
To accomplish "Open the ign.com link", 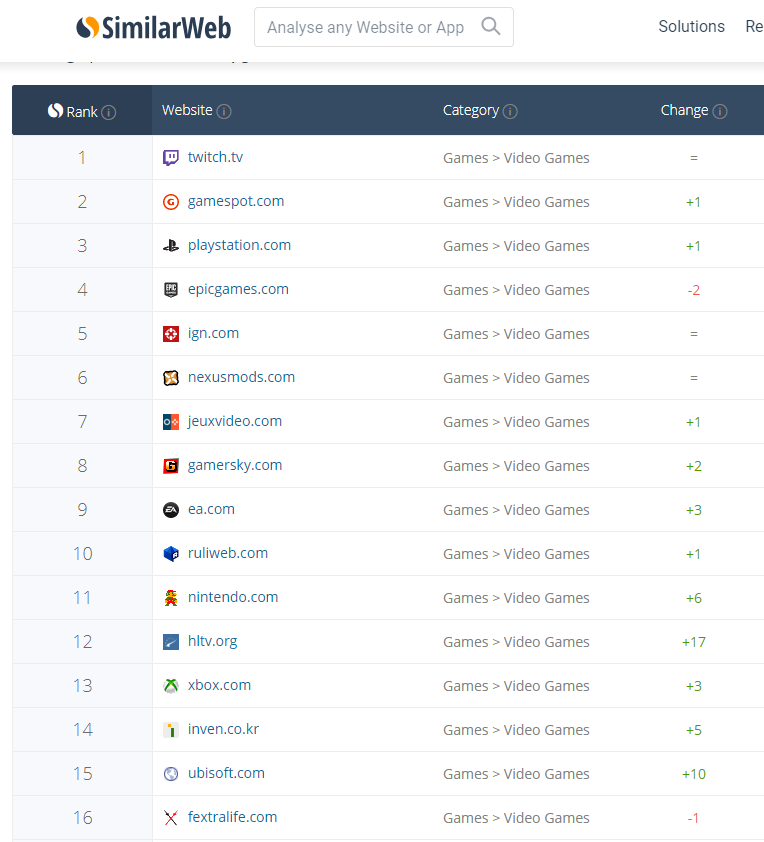I will (x=213, y=333).
